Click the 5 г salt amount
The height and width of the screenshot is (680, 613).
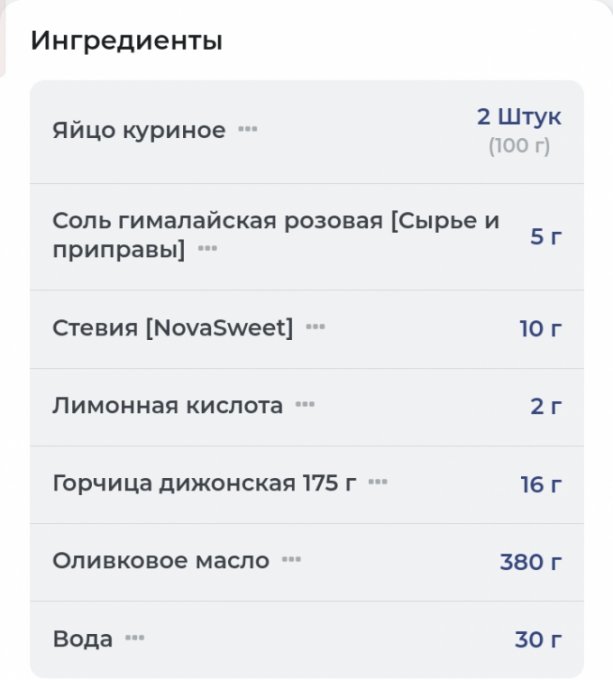tap(545, 237)
